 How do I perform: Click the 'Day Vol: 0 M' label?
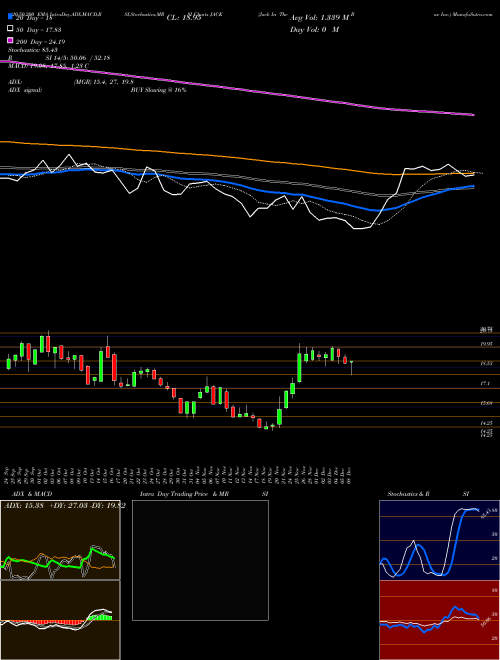(x=314, y=29)
